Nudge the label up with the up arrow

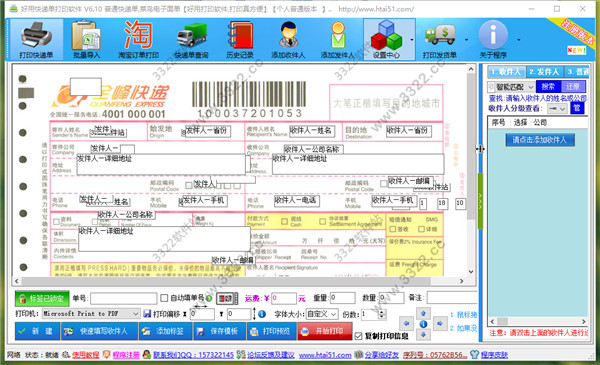423,313
